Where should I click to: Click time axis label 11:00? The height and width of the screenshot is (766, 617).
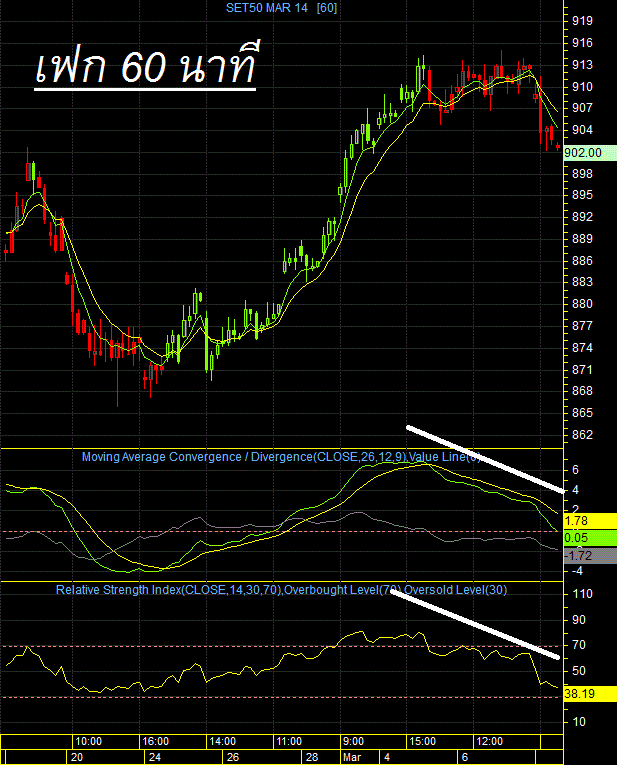[x=289, y=742]
